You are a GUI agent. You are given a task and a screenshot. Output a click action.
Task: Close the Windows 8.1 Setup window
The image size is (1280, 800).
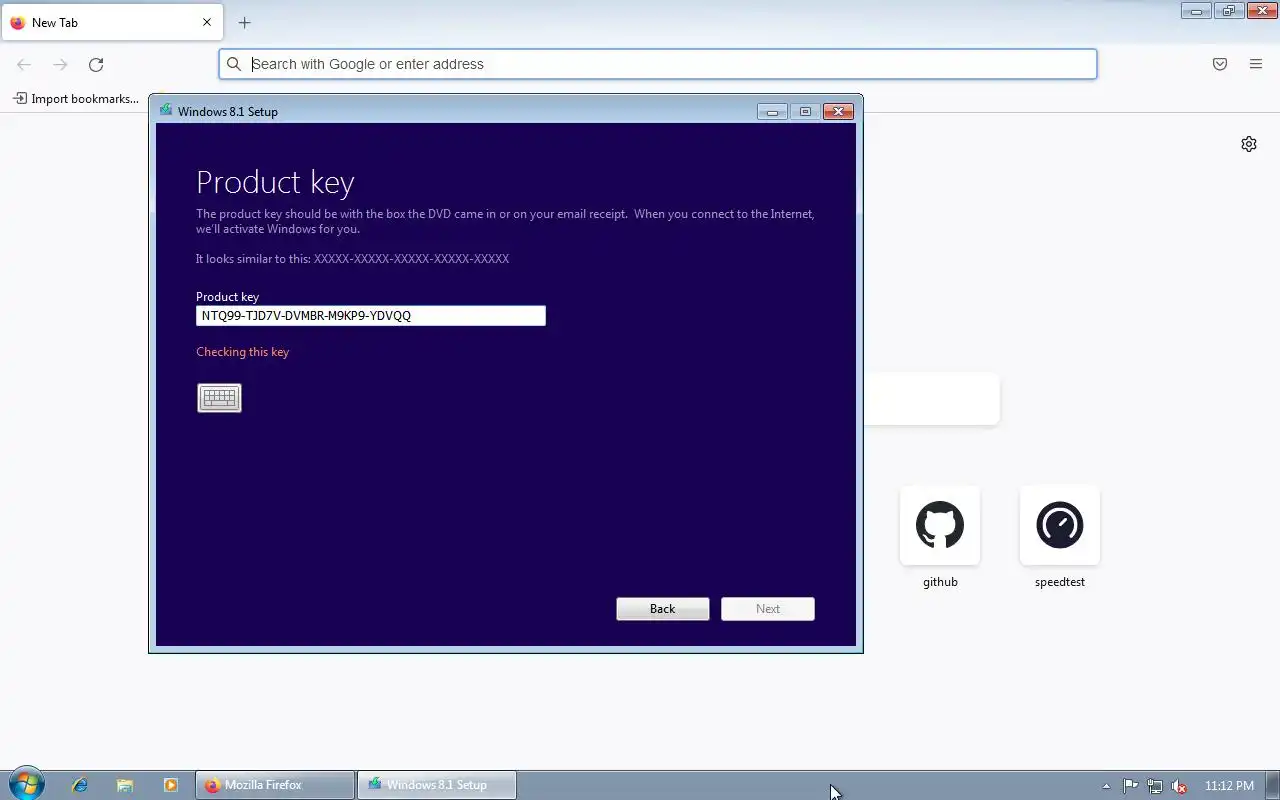(838, 112)
